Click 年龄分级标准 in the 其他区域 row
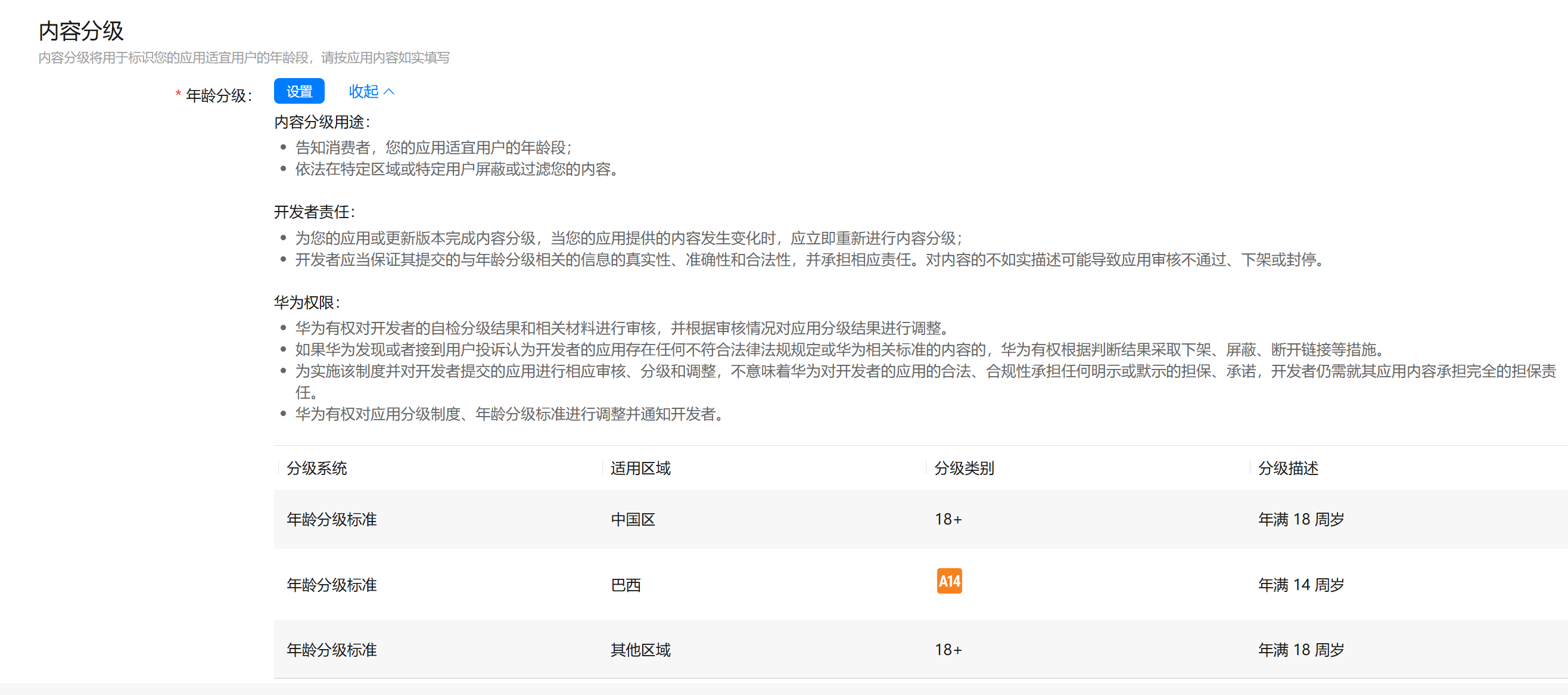1568x695 pixels. [332, 649]
